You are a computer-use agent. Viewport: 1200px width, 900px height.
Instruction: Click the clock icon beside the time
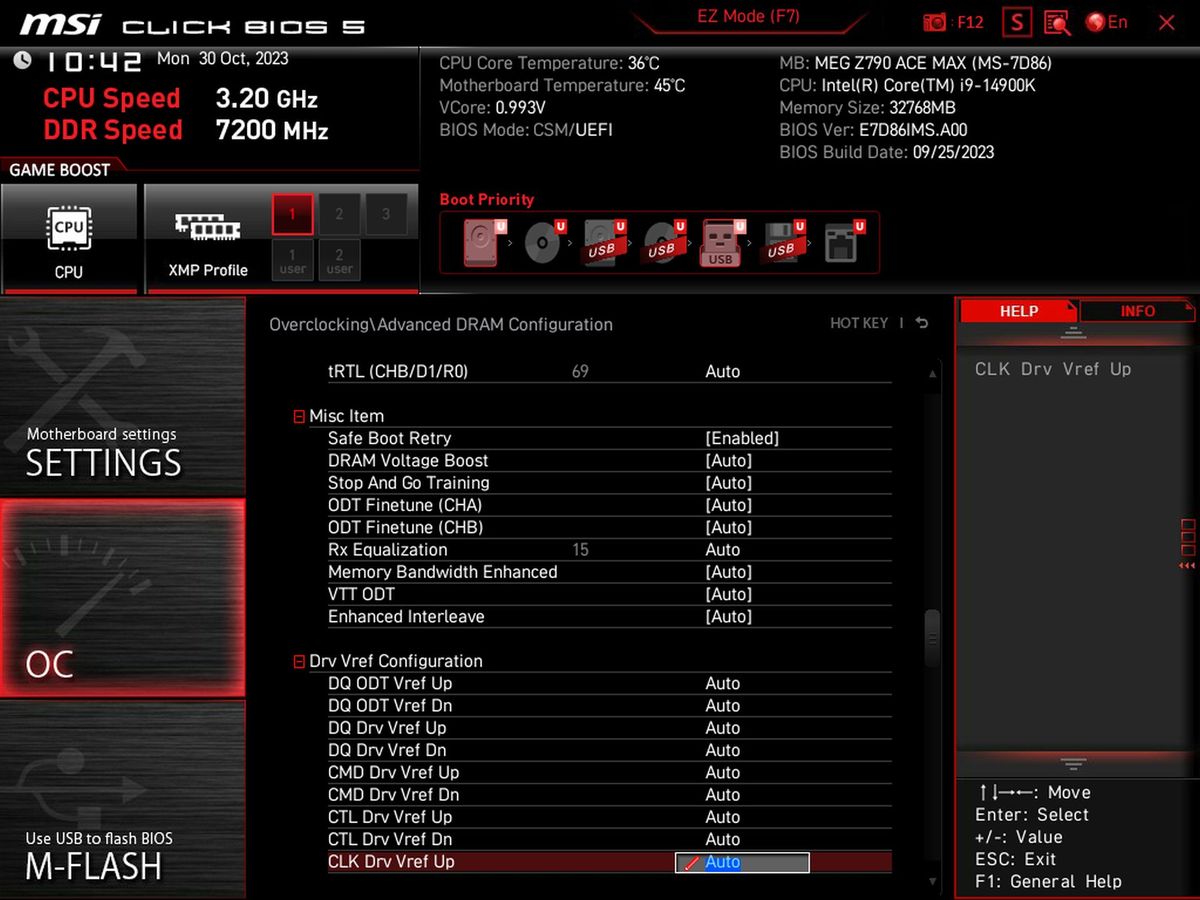22,60
